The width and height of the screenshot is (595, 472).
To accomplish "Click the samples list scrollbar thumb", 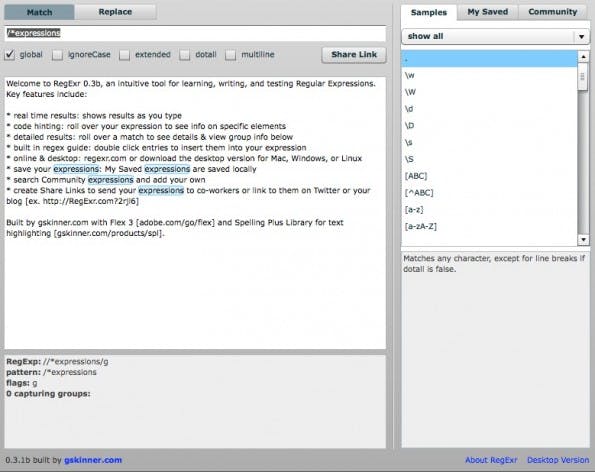I will coord(582,77).
